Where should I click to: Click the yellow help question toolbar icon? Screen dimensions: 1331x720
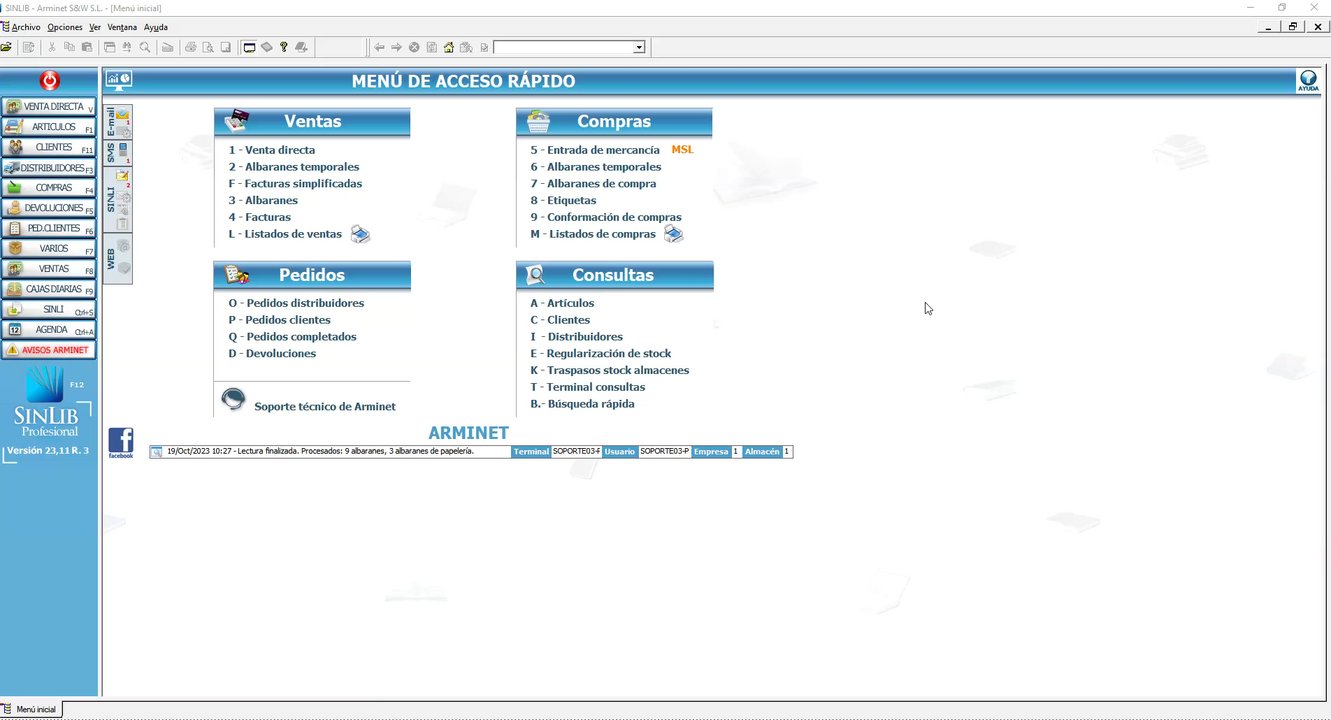(x=284, y=47)
